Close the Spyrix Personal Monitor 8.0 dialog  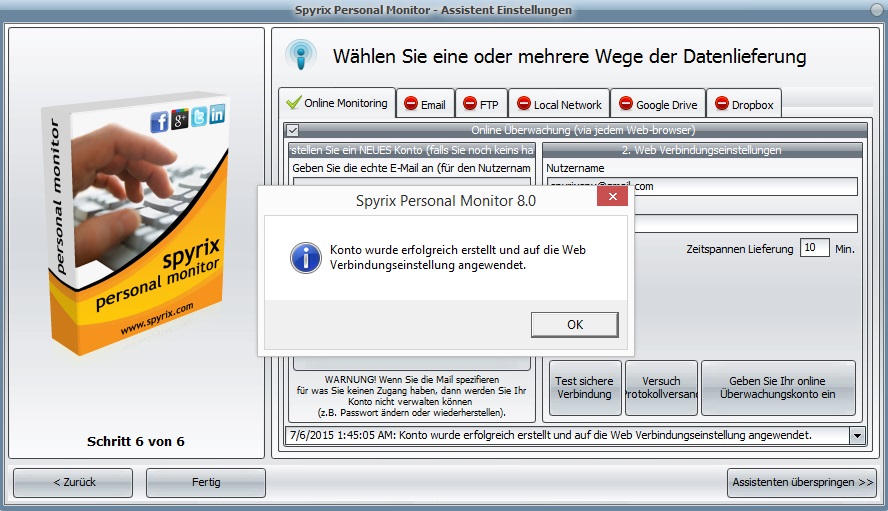point(612,197)
